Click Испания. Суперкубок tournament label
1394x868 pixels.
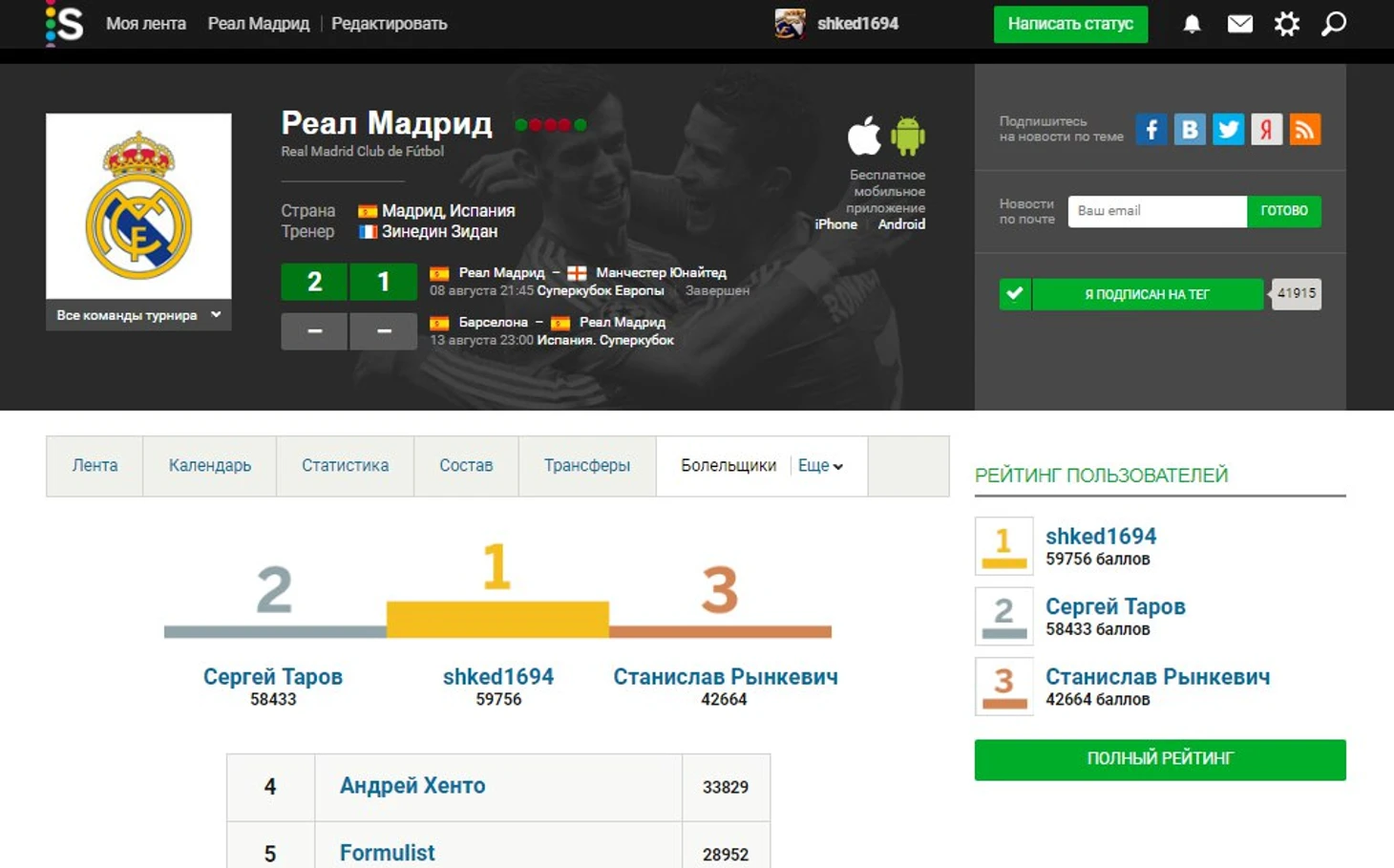[605, 341]
